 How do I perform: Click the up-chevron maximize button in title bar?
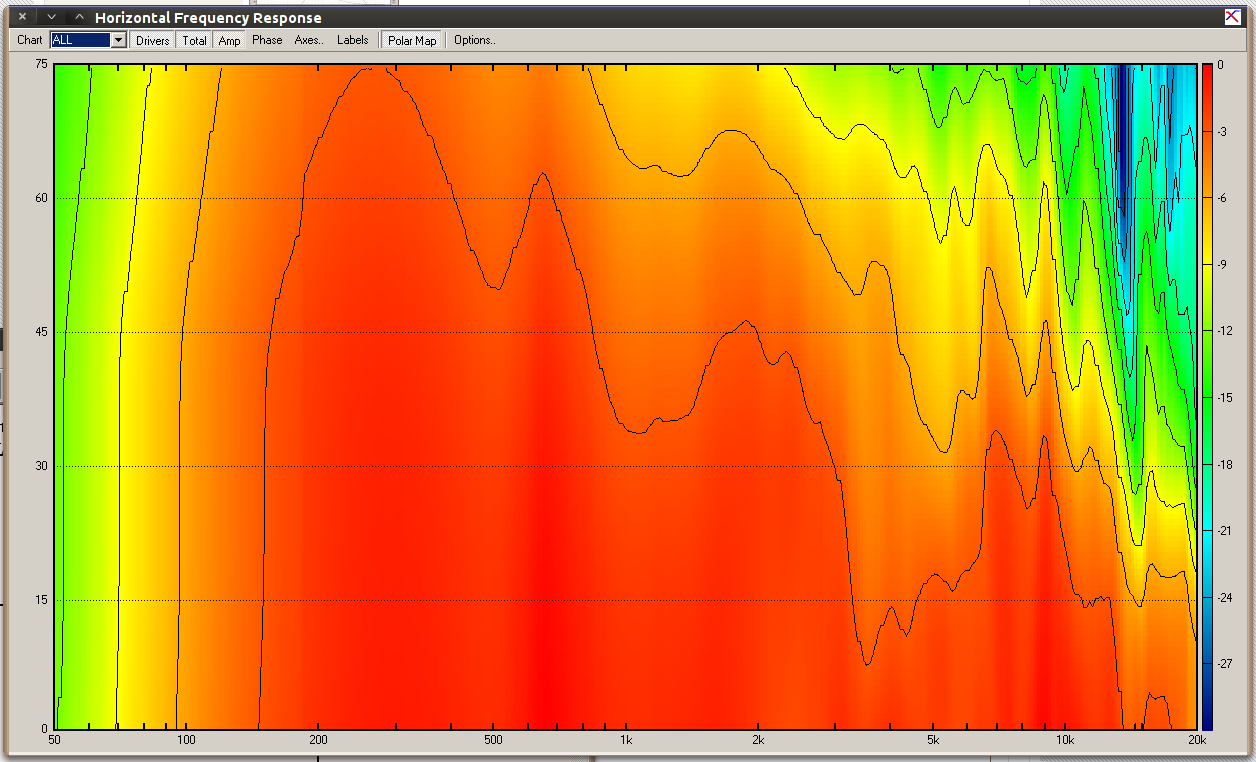coord(79,17)
